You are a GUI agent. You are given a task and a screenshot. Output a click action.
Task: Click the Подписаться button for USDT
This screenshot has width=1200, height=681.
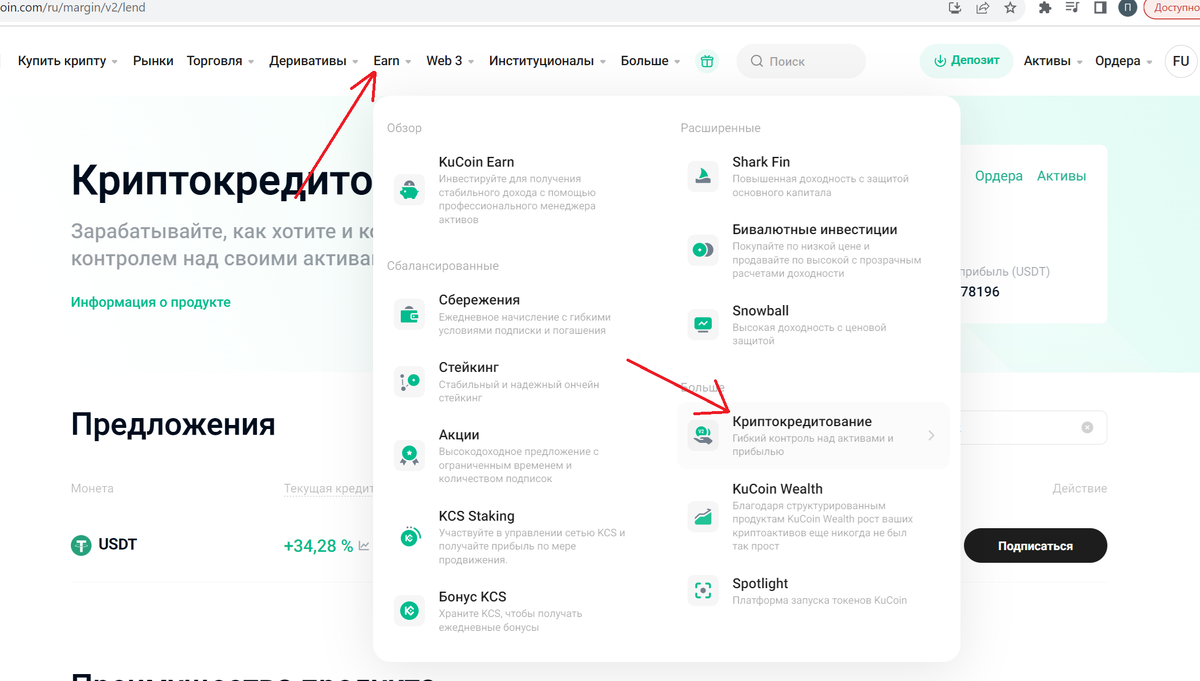point(1035,546)
